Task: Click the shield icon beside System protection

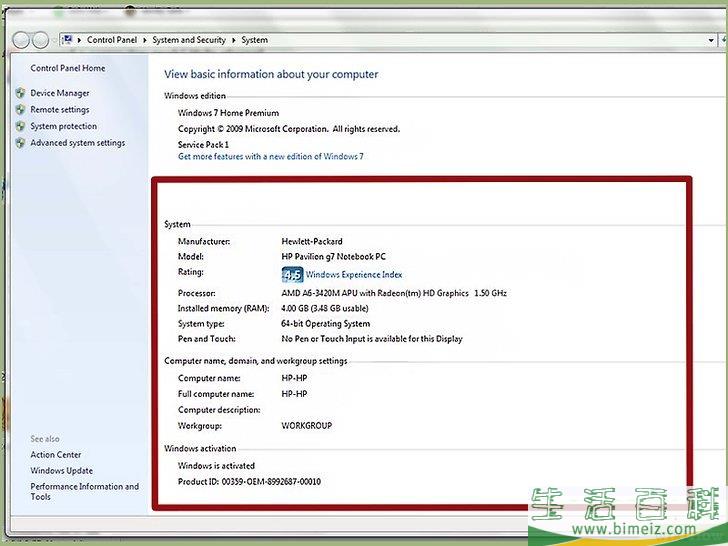Action: pos(20,126)
